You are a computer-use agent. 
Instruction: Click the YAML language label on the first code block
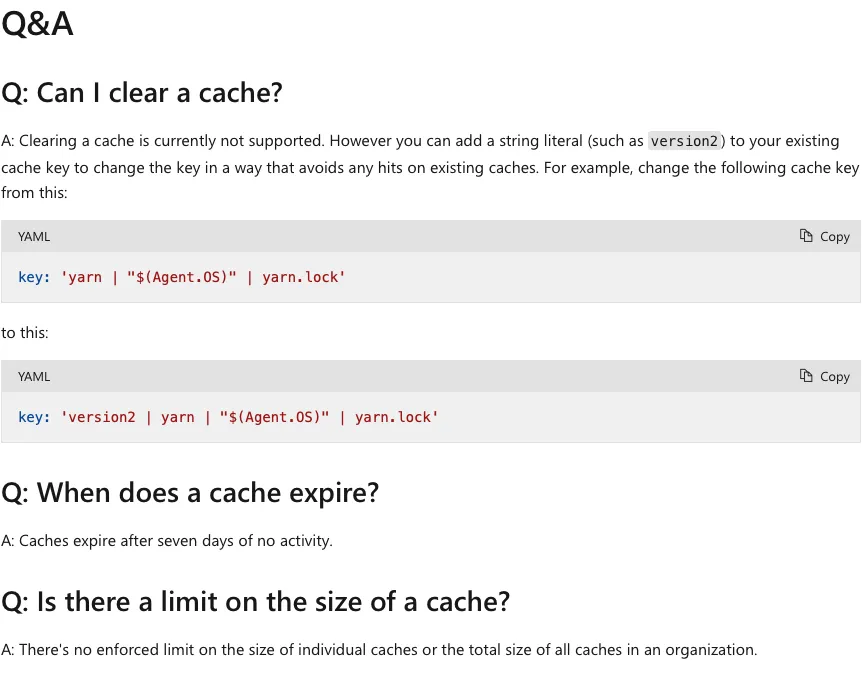click(x=34, y=236)
